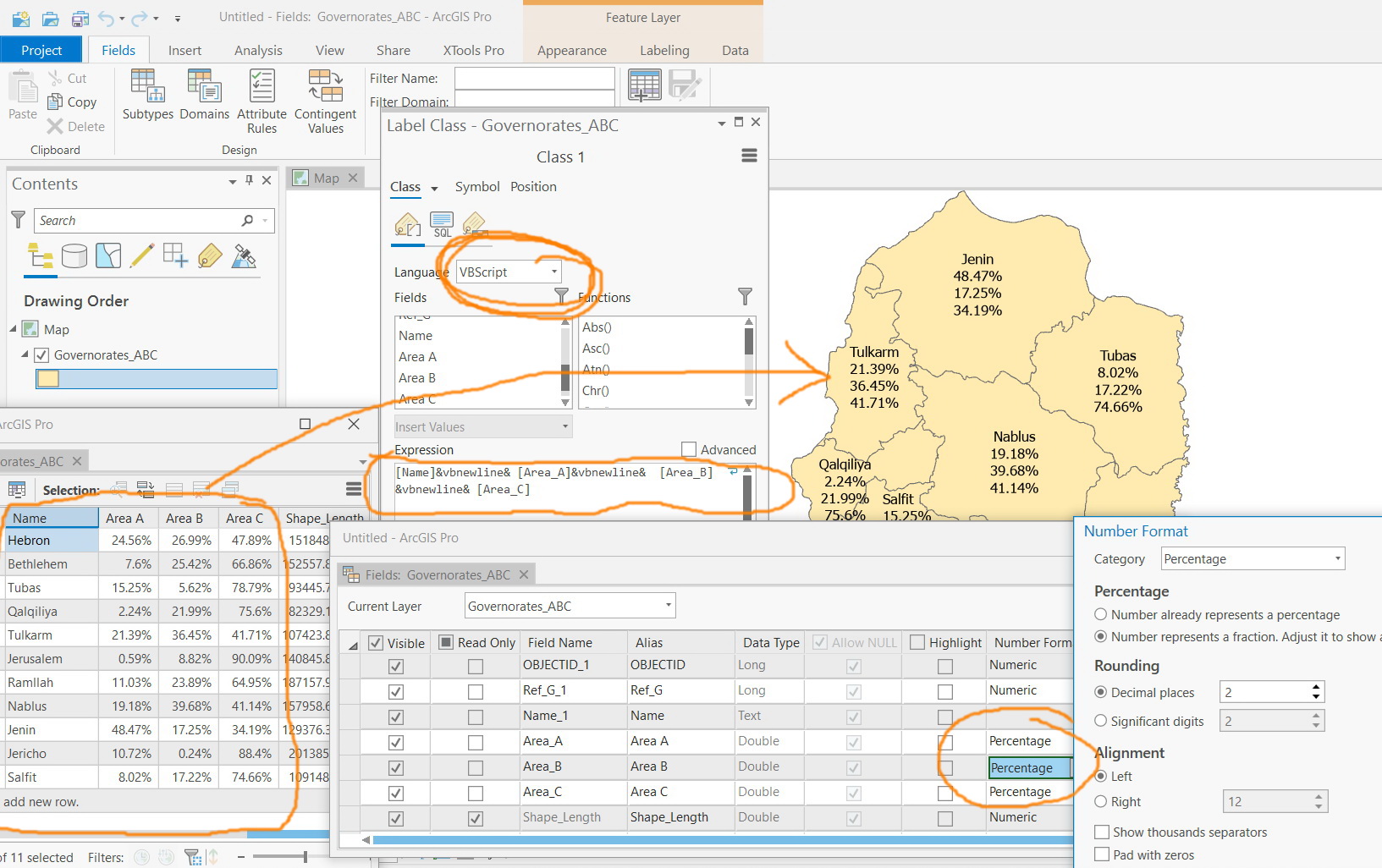Enable Show thousands separators
1382x868 pixels.
[1102, 832]
